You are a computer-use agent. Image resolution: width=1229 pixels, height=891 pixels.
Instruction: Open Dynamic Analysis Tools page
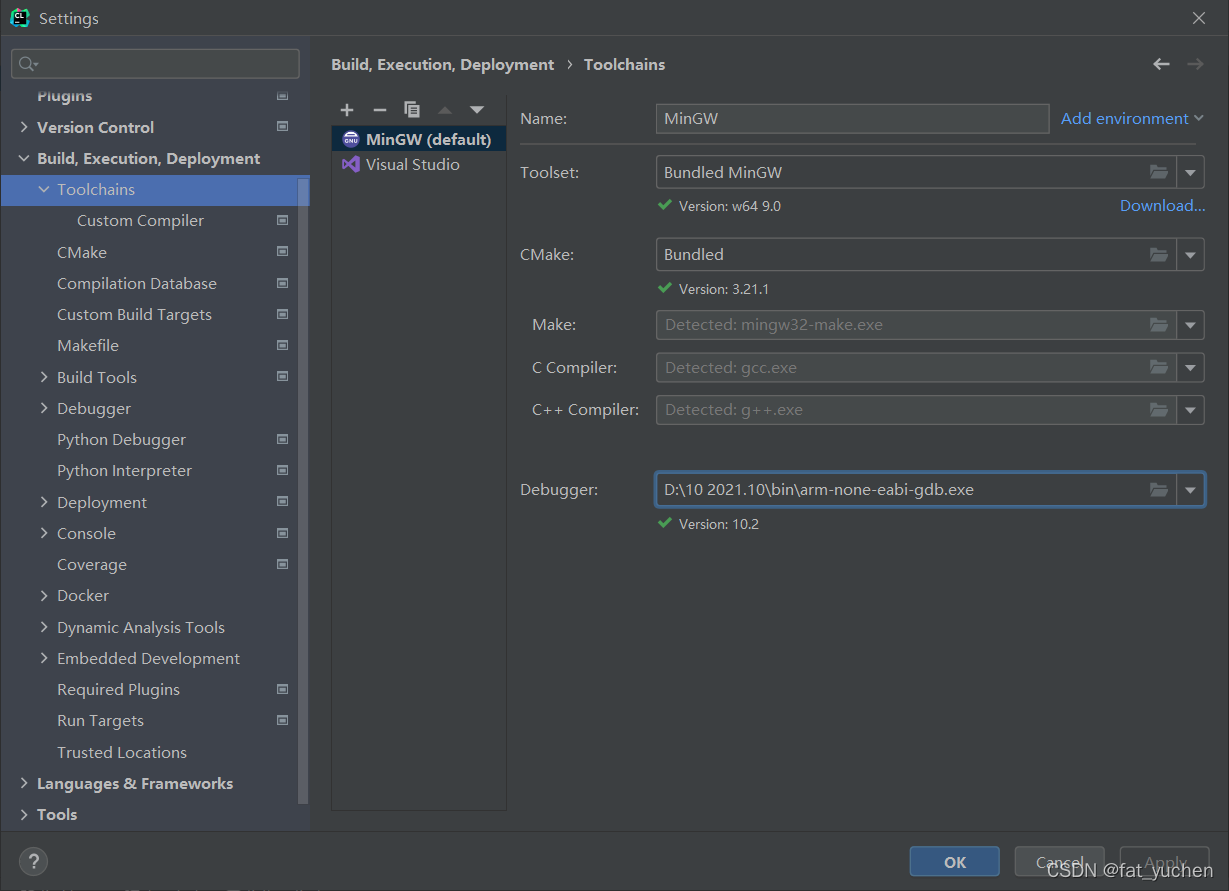pyautogui.click(x=141, y=627)
